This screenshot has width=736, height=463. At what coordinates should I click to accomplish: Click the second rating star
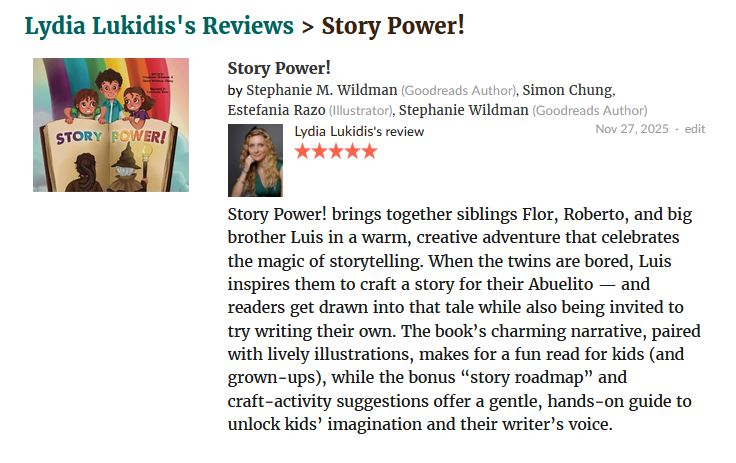(319, 151)
